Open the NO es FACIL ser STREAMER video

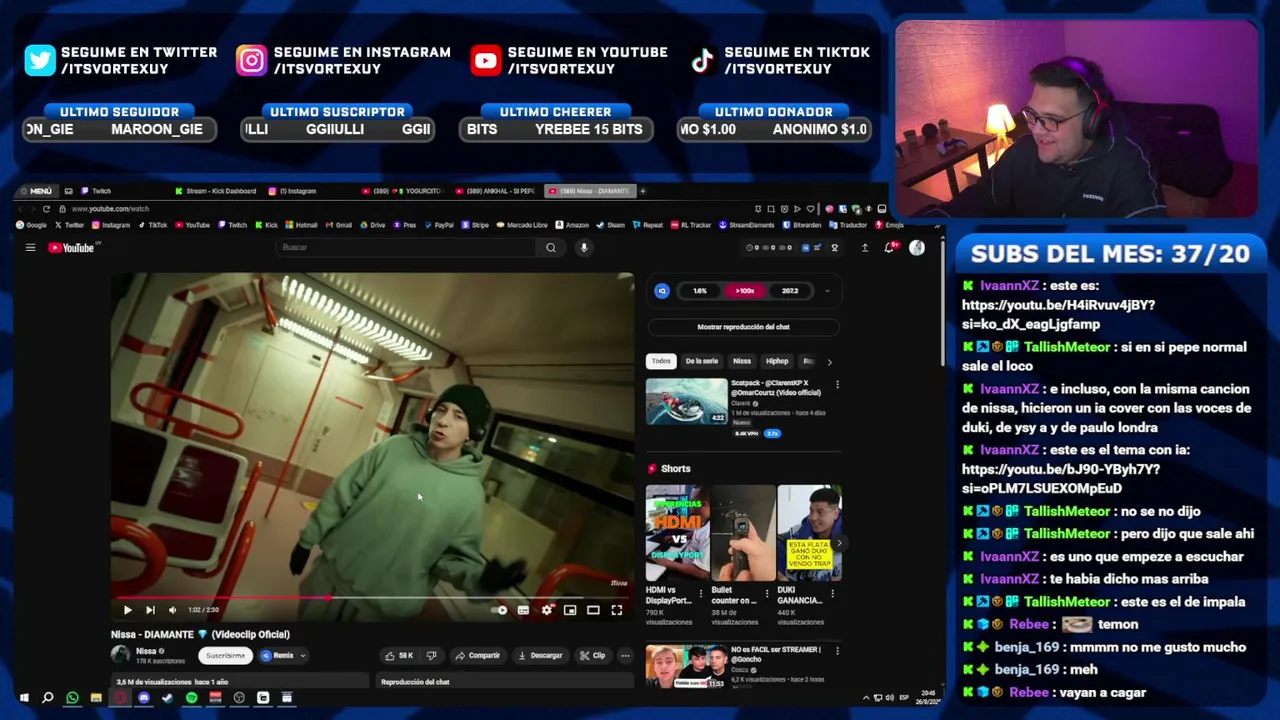pyautogui.click(x=686, y=667)
